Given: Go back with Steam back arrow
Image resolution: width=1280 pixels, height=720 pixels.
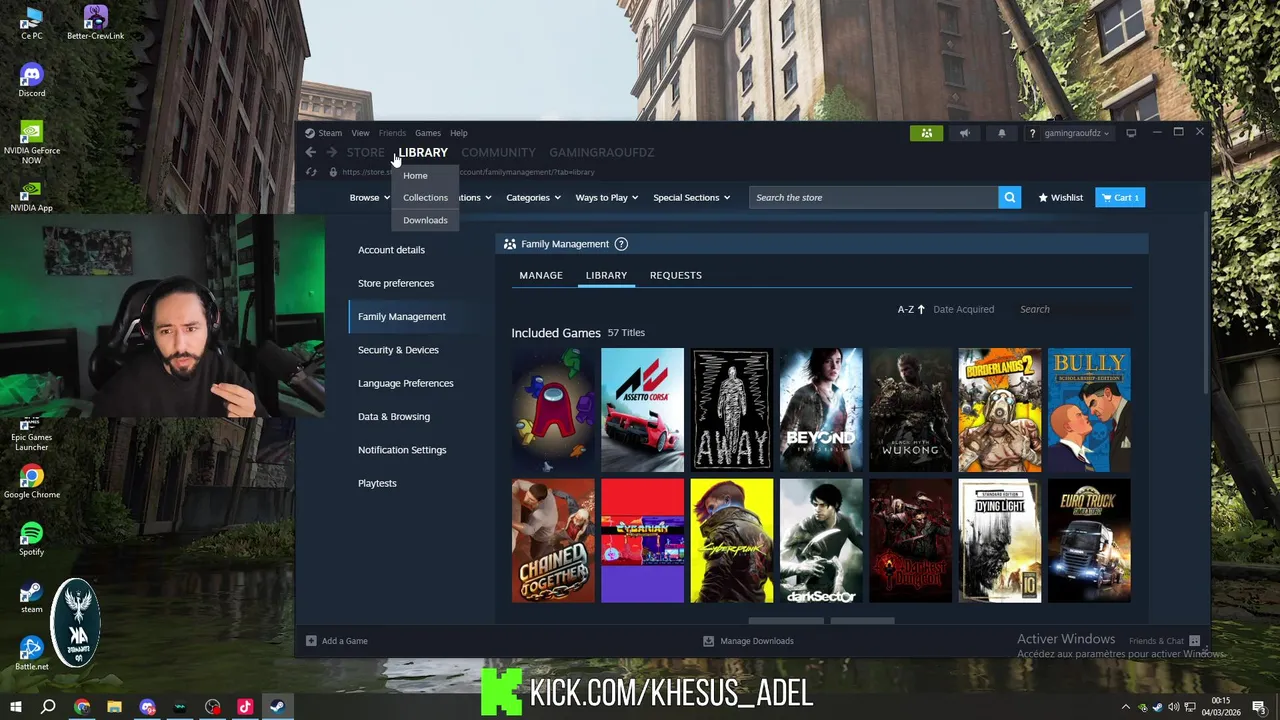Looking at the screenshot, I should (x=311, y=152).
